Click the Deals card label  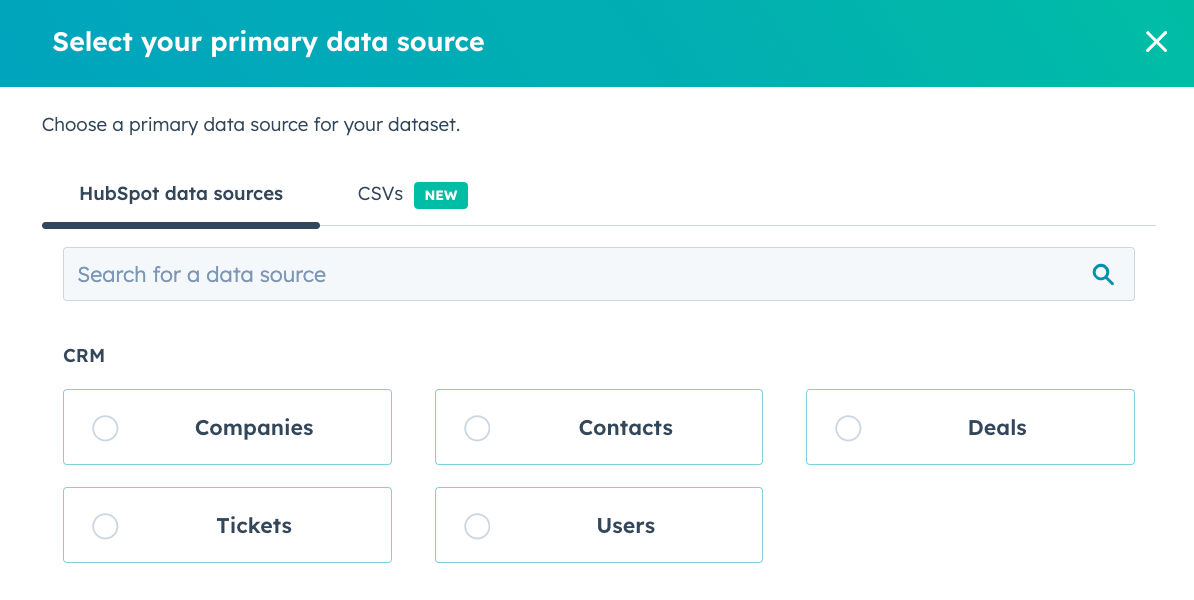(997, 428)
